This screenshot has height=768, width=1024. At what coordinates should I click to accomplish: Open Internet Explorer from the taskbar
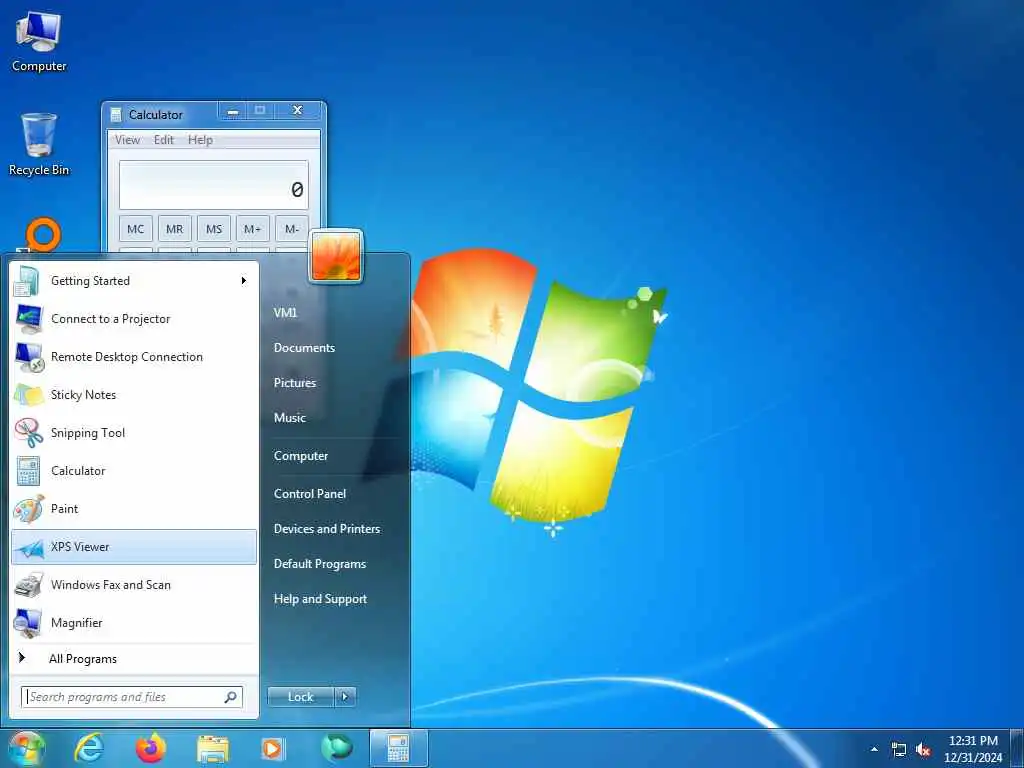point(89,749)
